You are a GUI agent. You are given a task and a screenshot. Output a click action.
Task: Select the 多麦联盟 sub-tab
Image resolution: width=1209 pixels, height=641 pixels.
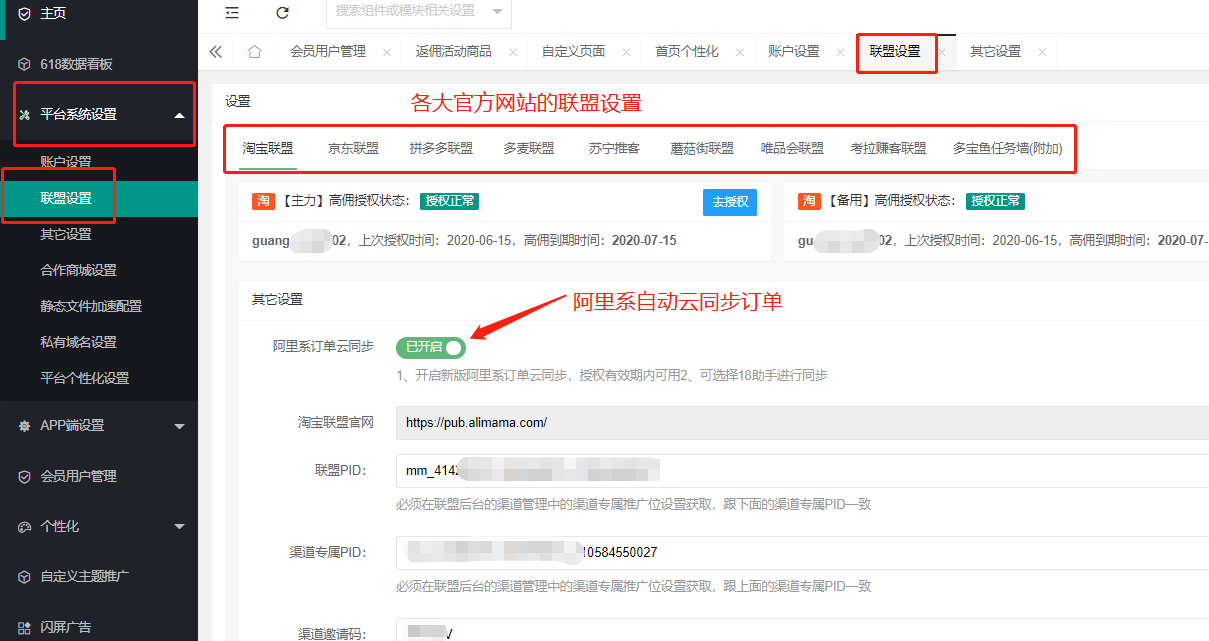tap(529, 149)
